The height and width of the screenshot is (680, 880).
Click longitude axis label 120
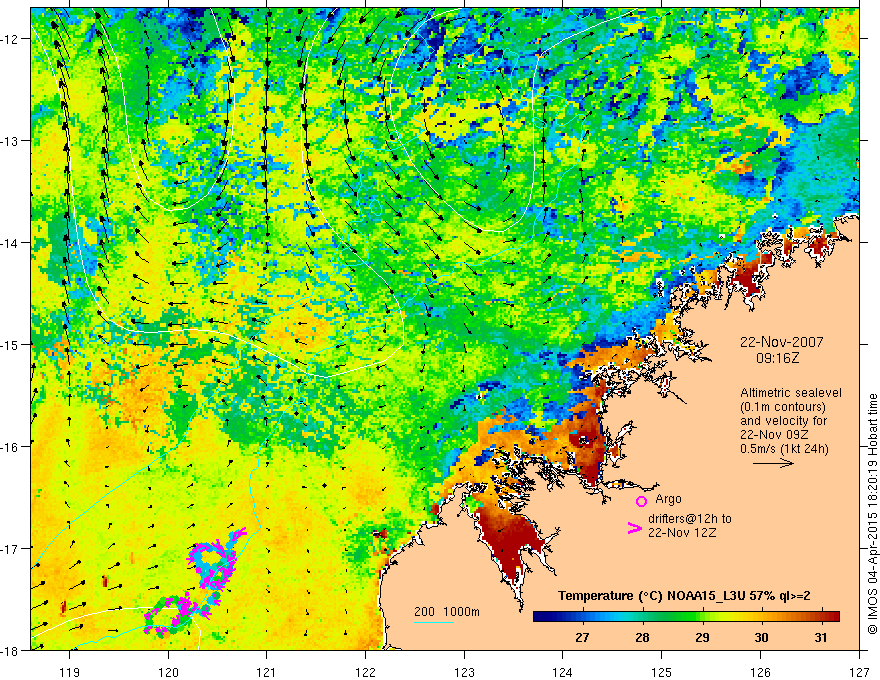(168, 672)
